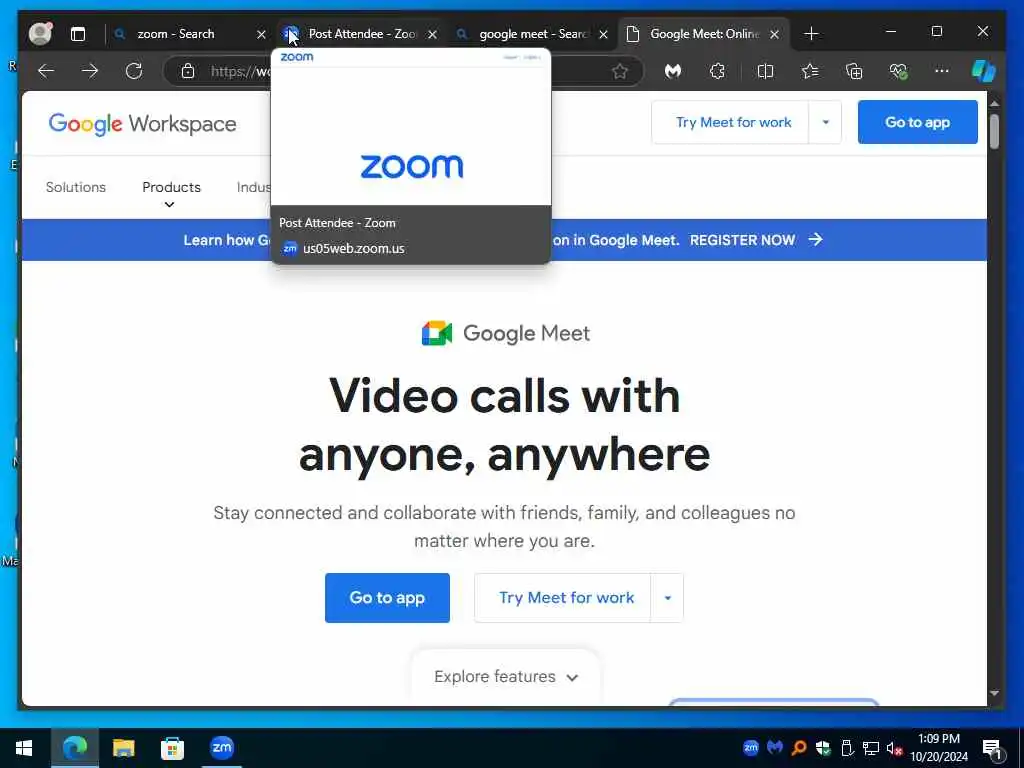The image size is (1024, 768).
Task: Select the 'Google Meet: Online' tab
Action: [x=705, y=34]
